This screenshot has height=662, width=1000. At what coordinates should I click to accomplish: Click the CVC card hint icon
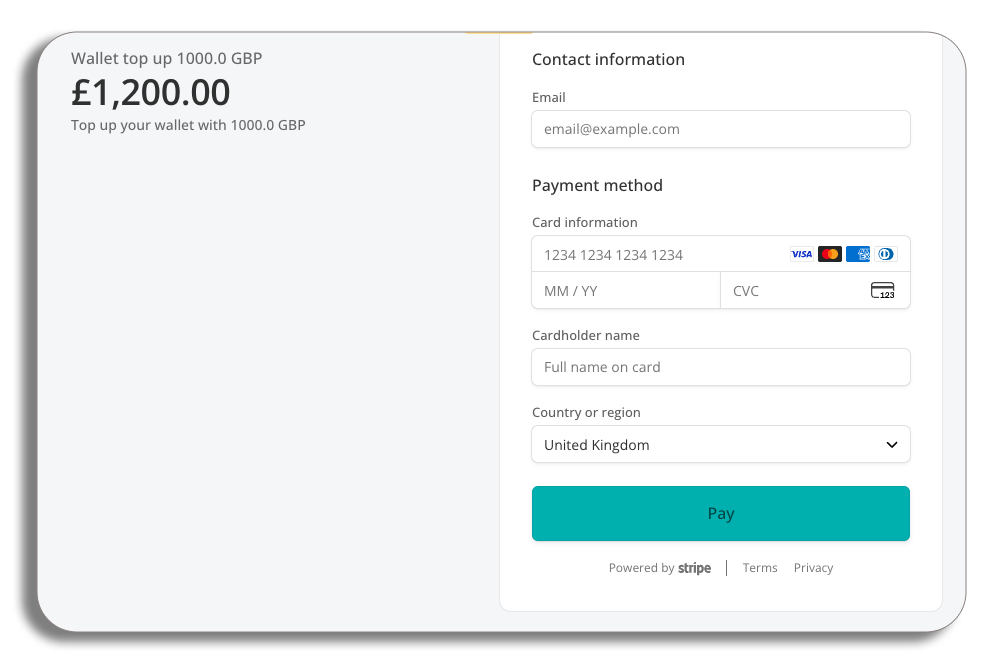(882, 291)
